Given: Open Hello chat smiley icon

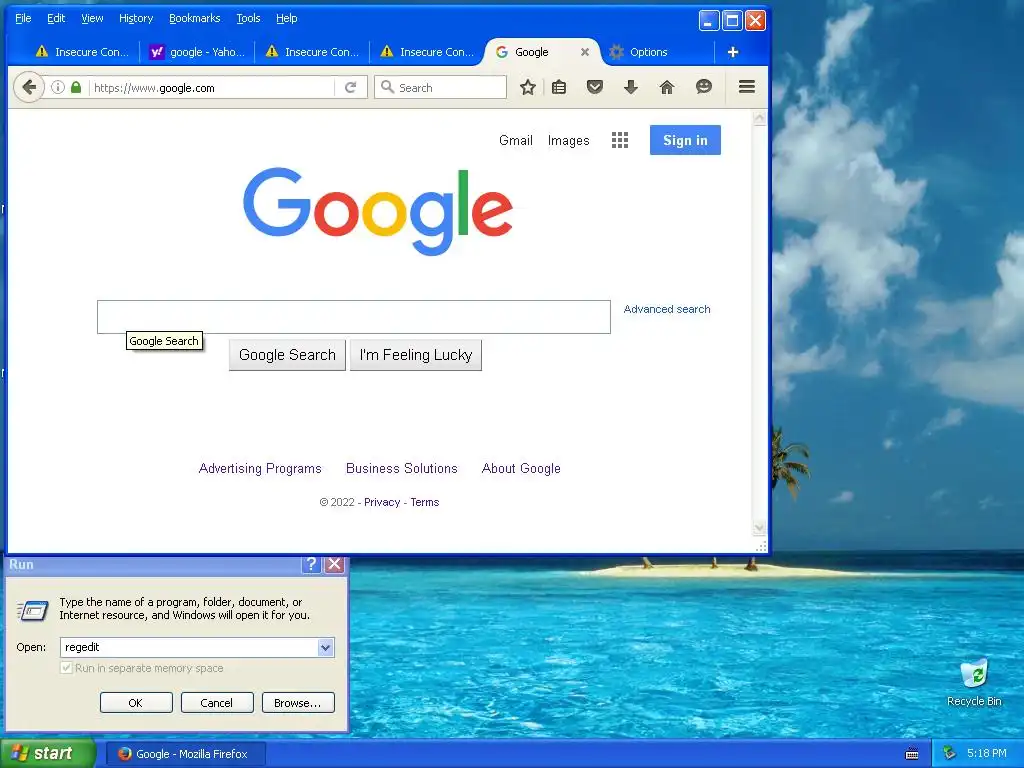Looking at the screenshot, I should (x=703, y=87).
